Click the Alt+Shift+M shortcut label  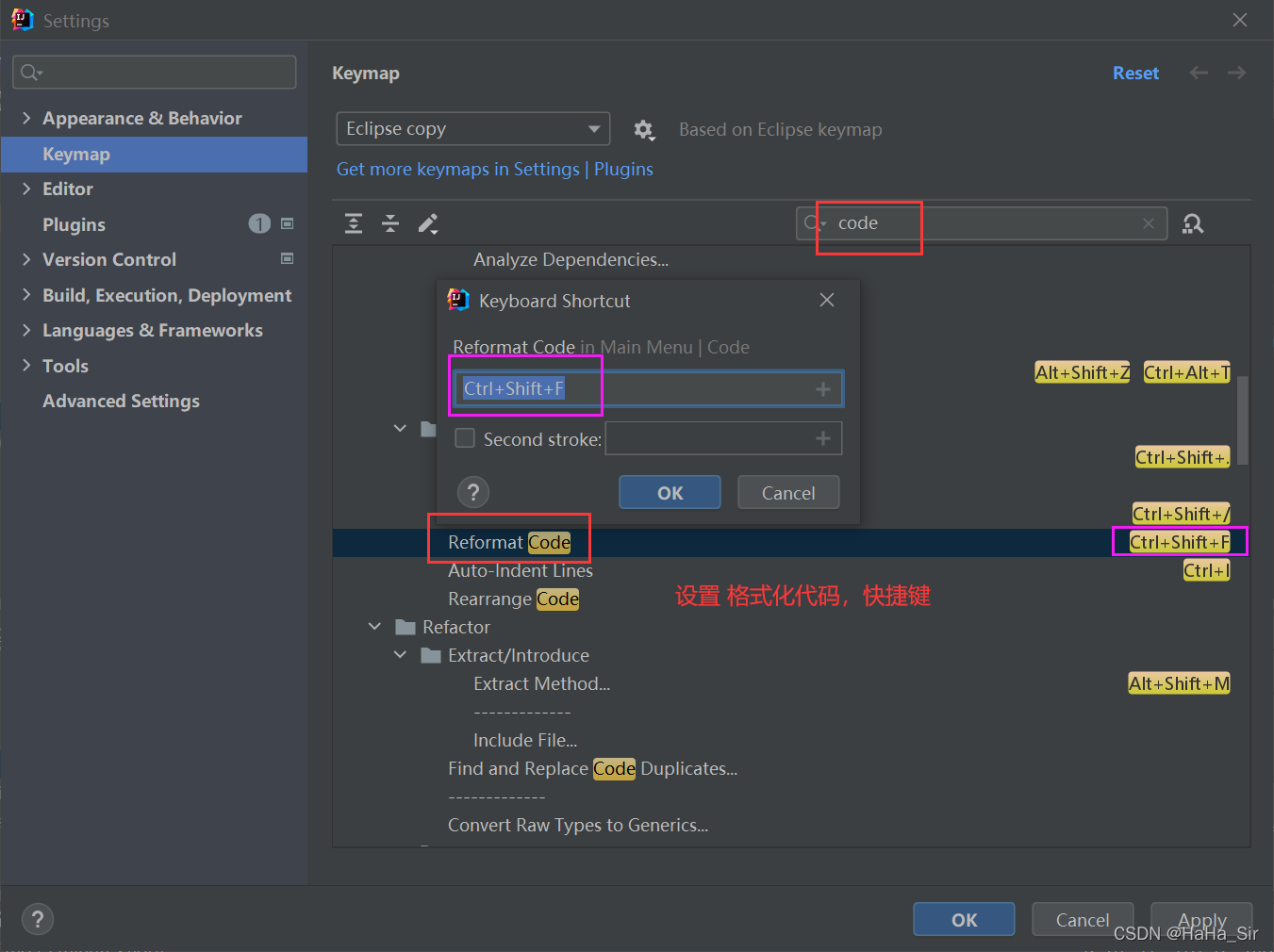tap(1179, 683)
